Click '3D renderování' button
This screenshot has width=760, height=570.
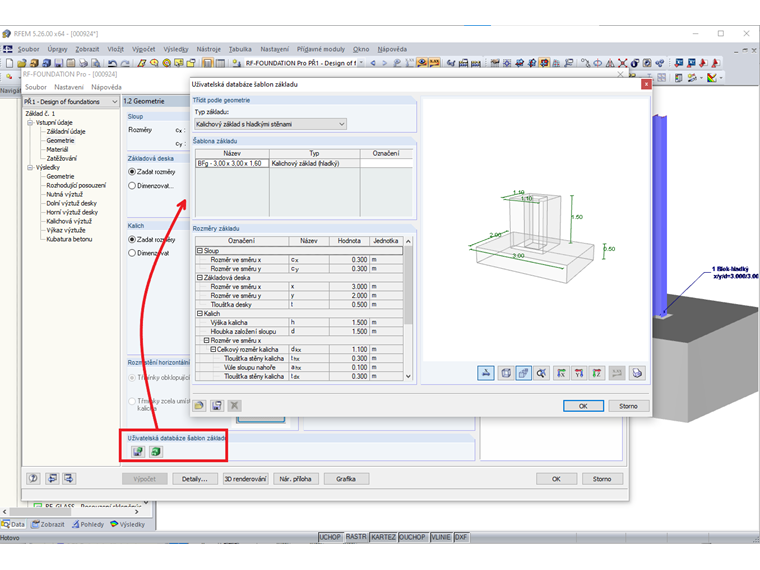tap(245, 478)
